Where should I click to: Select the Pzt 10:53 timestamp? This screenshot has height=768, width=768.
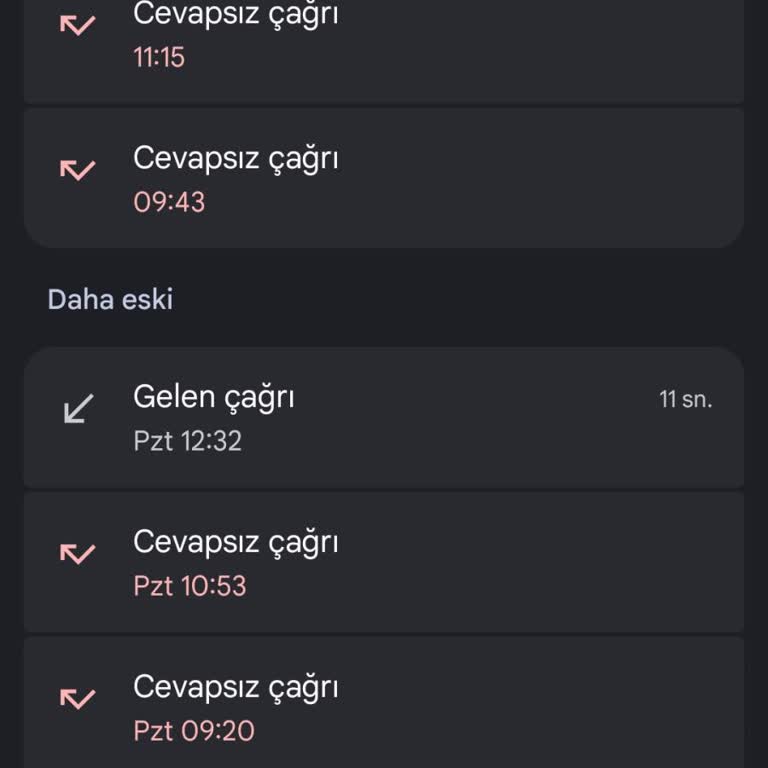[190, 585]
